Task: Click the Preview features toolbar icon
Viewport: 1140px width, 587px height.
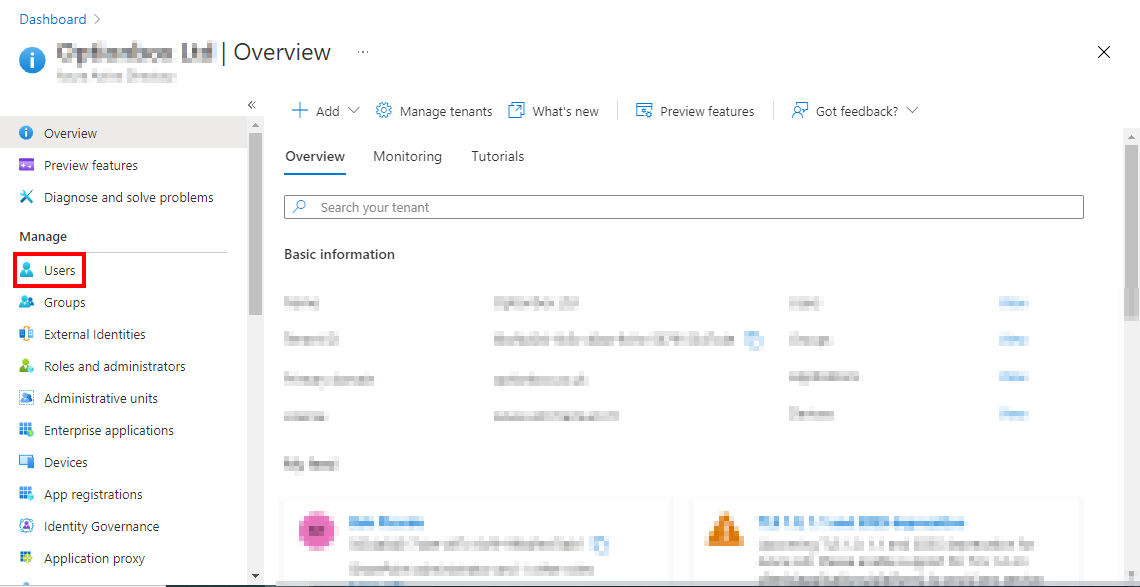Action: (644, 111)
